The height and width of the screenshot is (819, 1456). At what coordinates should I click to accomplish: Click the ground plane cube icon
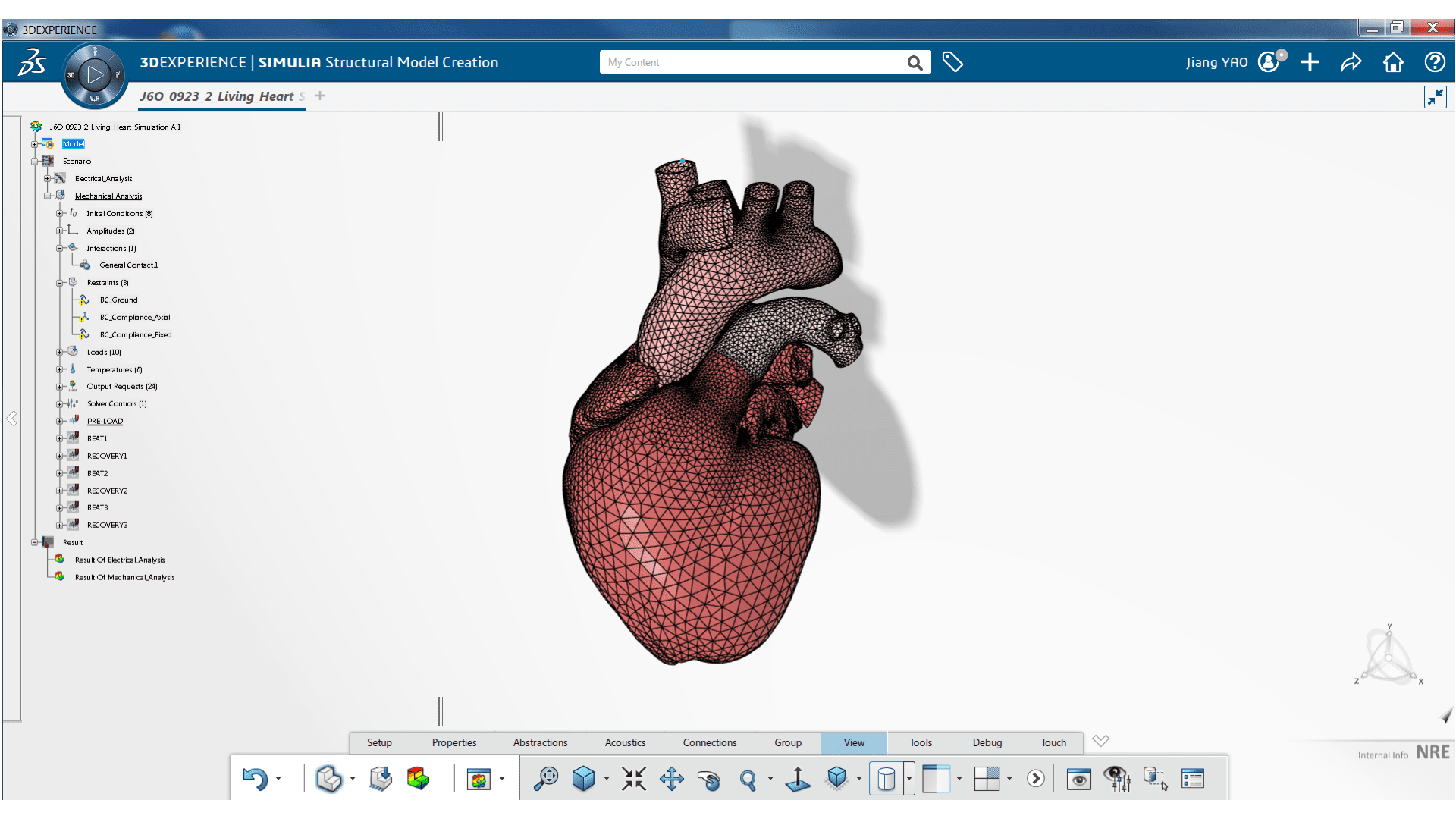click(837, 779)
